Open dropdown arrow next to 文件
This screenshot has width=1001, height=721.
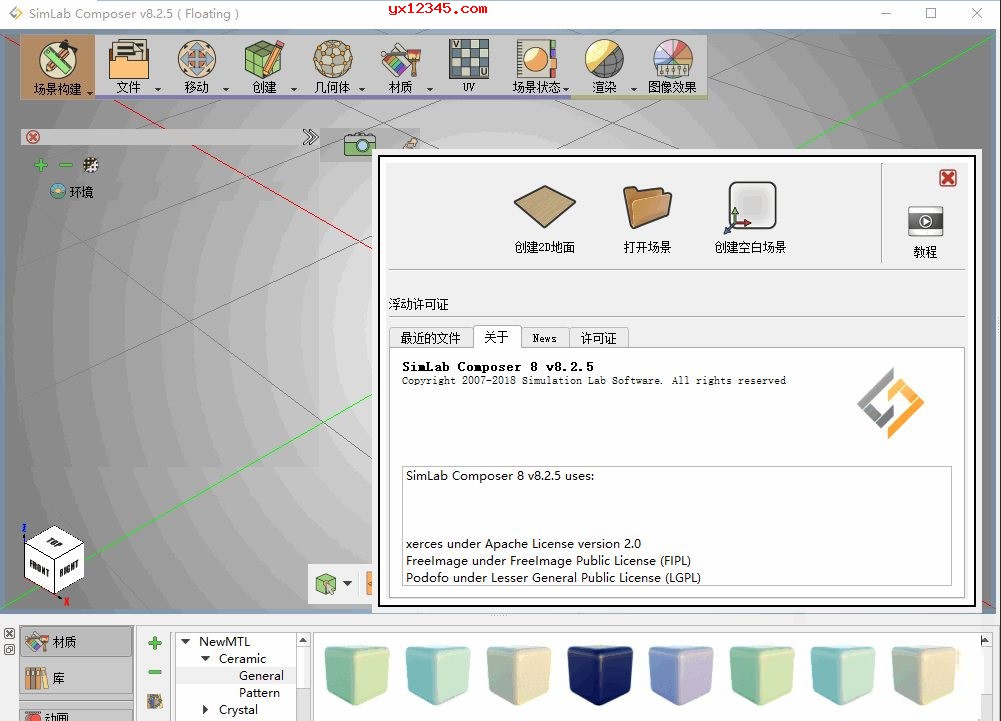[158, 89]
